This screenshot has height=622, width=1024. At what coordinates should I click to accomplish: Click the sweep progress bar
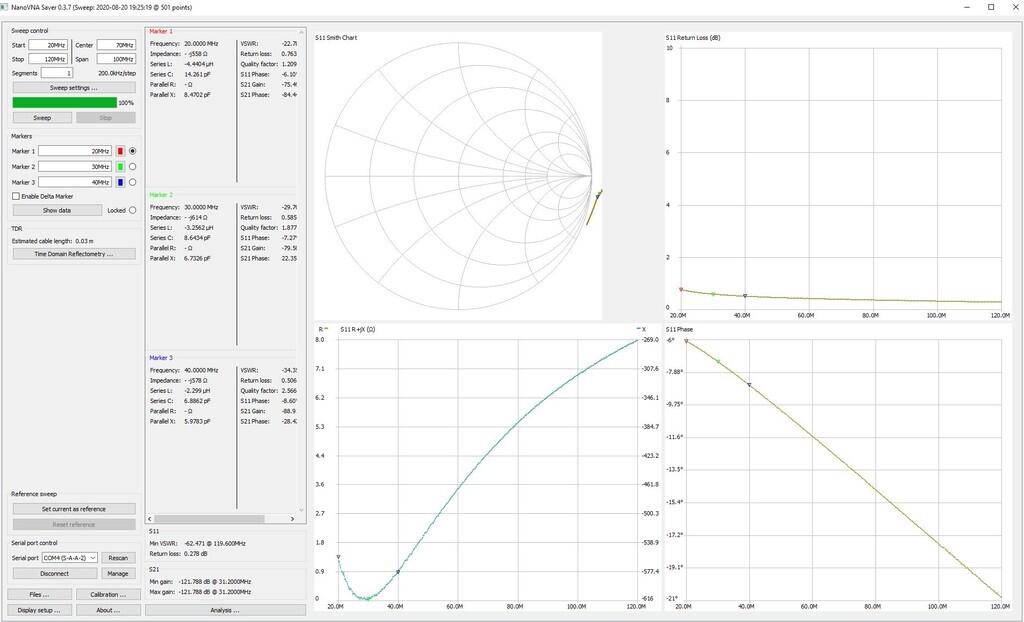click(x=65, y=103)
